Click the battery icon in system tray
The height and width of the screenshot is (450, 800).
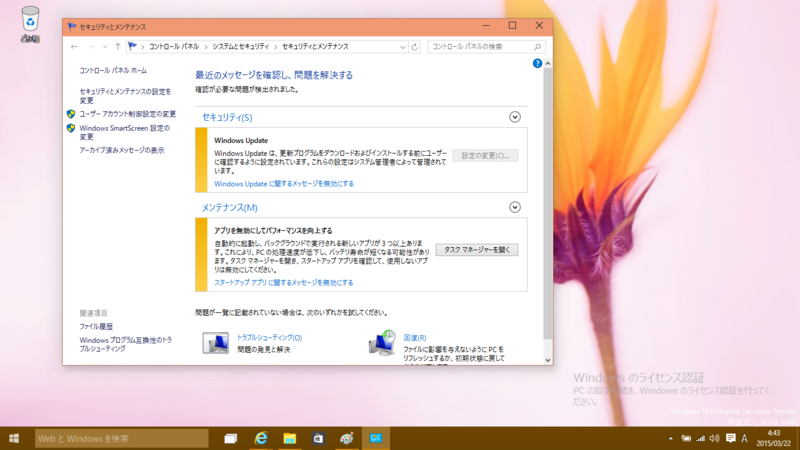(x=686, y=438)
